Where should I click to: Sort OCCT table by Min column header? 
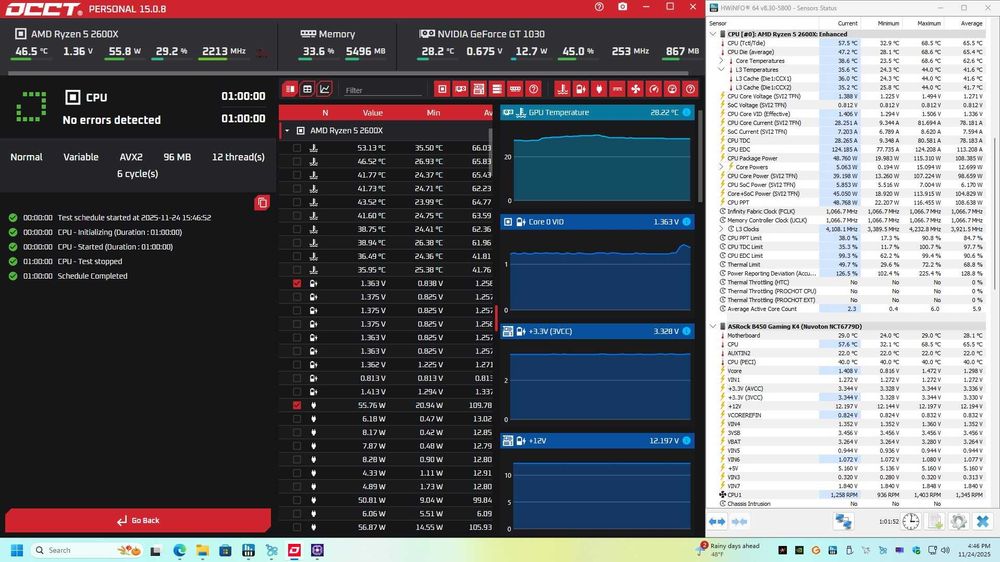pyautogui.click(x=433, y=113)
